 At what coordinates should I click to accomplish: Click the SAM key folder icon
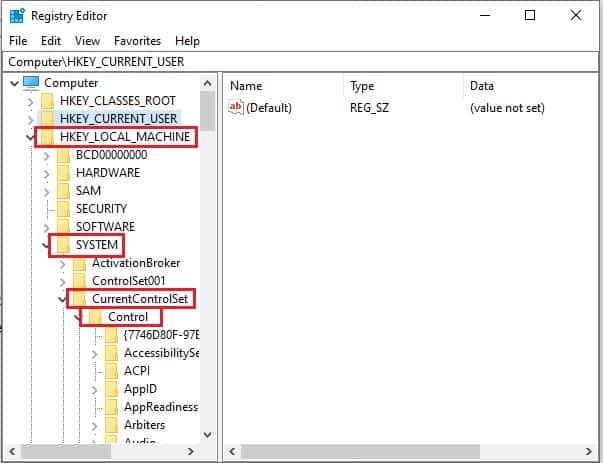[x=63, y=191]
